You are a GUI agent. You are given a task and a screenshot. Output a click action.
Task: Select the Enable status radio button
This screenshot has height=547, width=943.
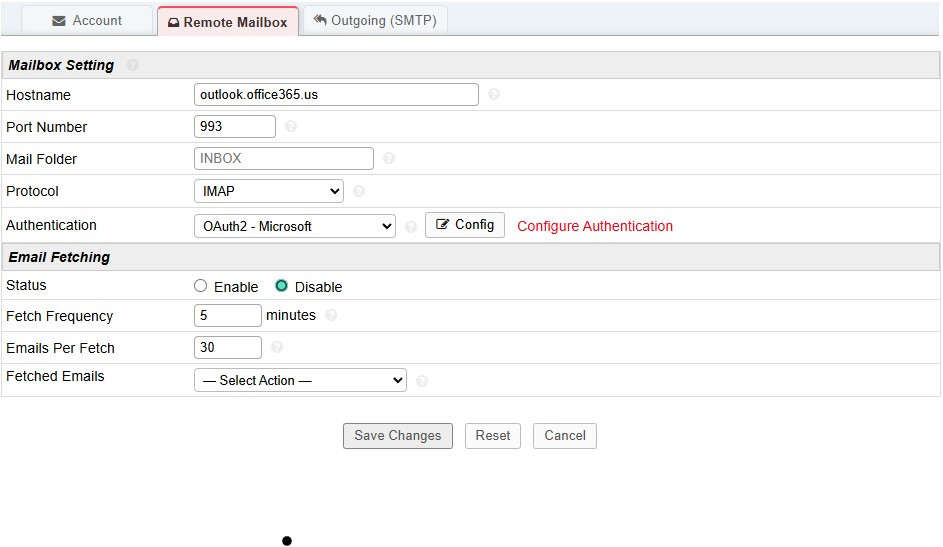point(201,286)
